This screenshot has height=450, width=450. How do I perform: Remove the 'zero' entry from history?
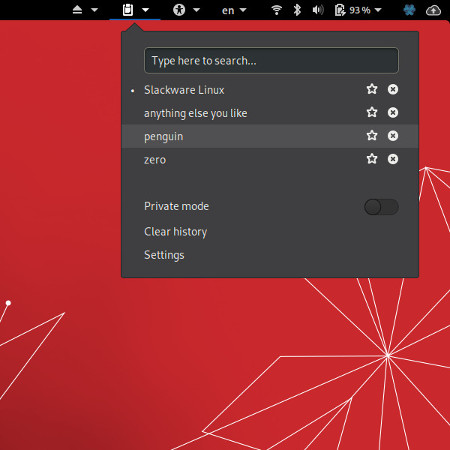pyautogui.click(x=393, y=159)
